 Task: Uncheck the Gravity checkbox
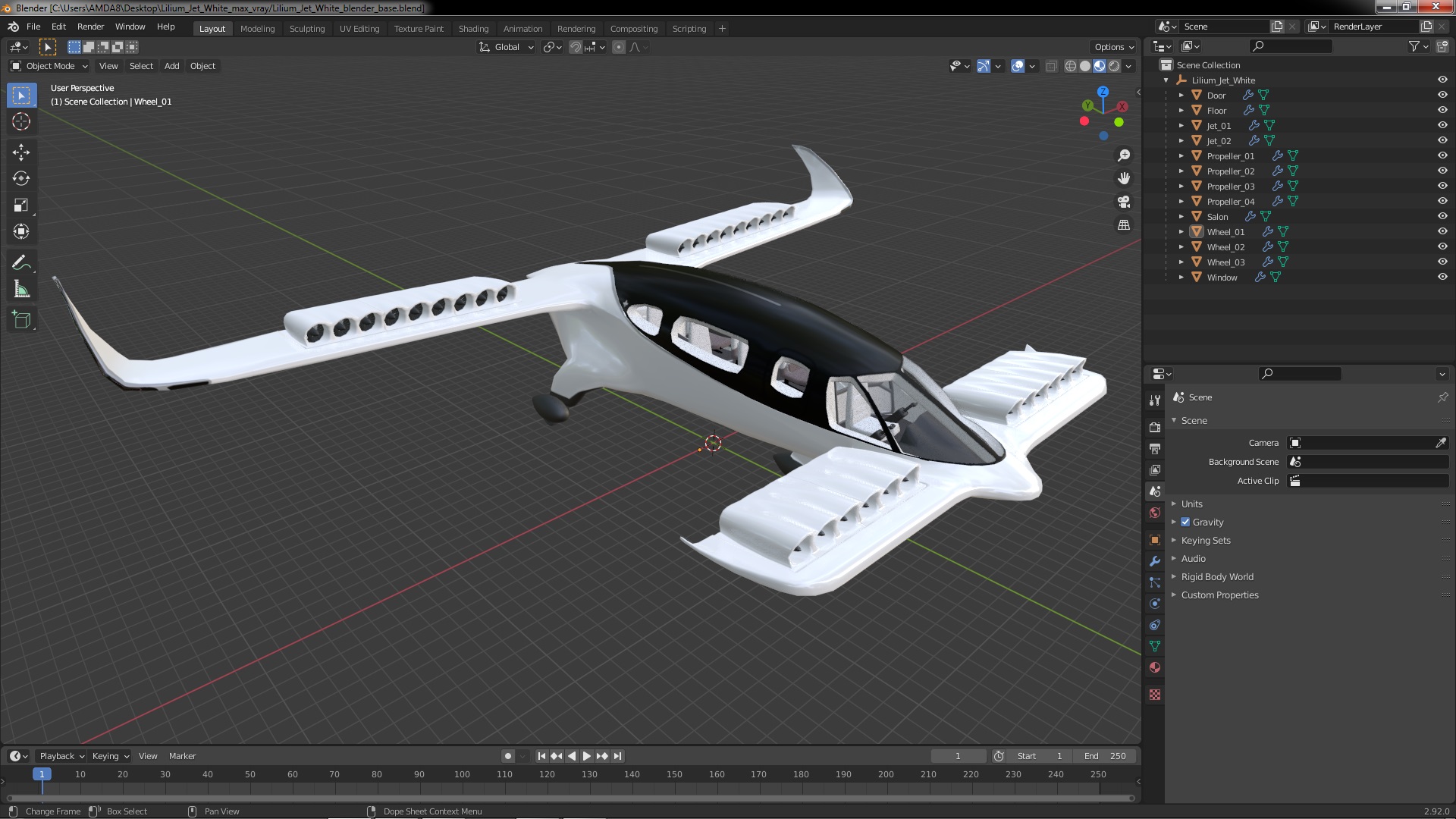pos(1185,522)
